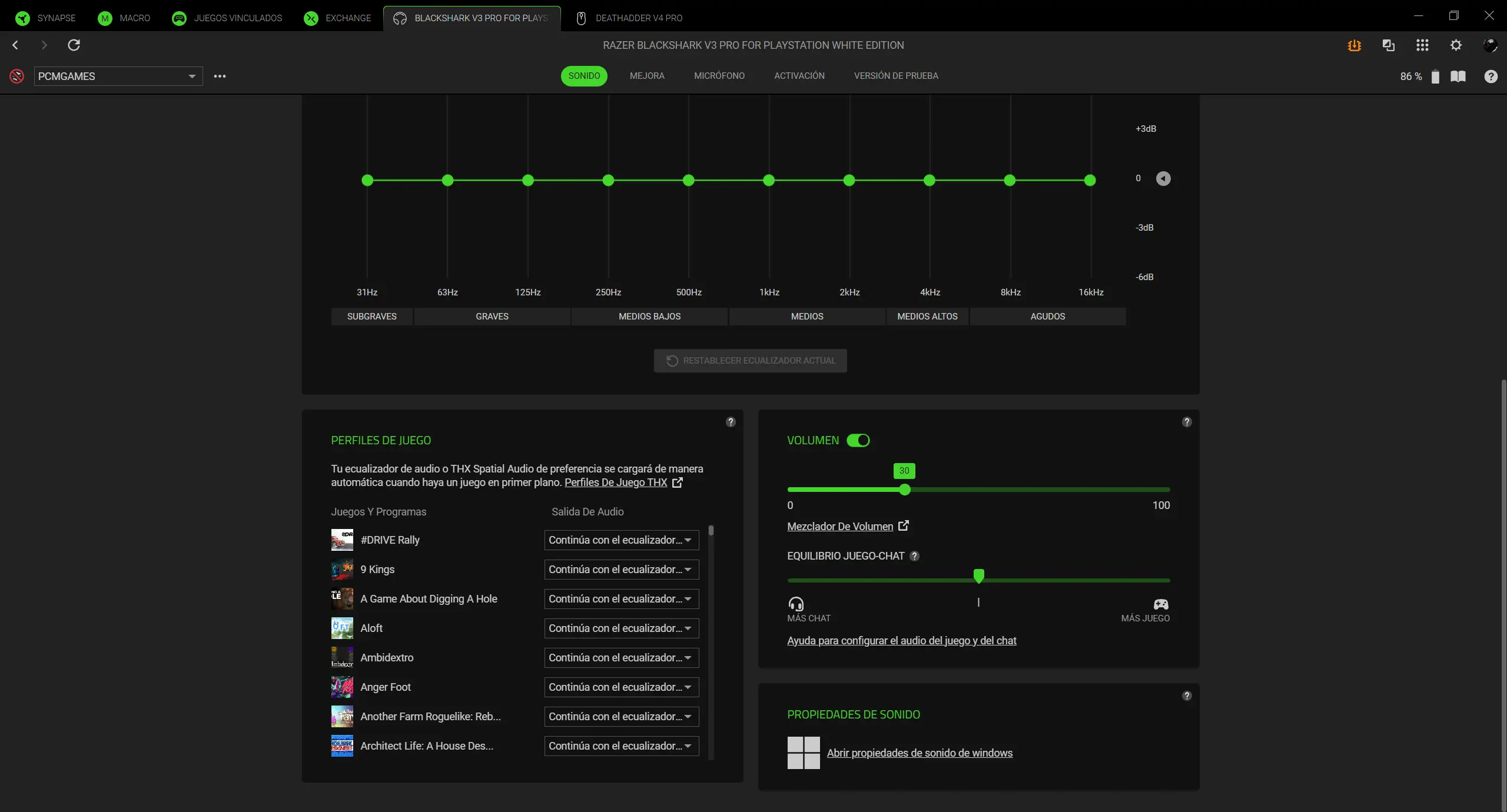Open the apps grid launcher
Viewport: 1507px width, 812px height.
[x=1422, y=45]
